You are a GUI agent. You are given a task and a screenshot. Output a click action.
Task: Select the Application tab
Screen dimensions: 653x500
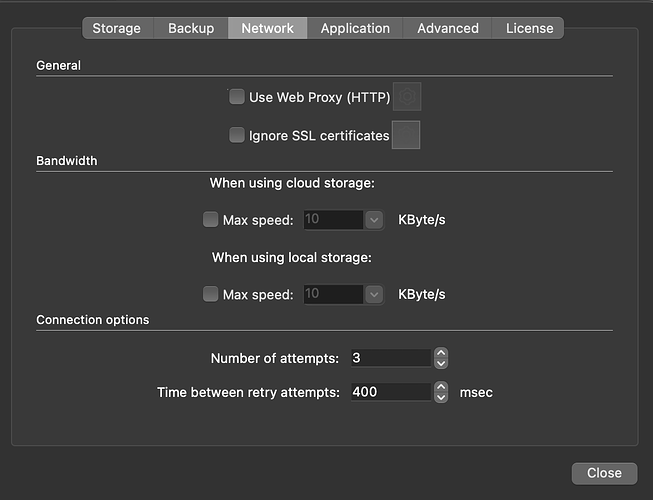[x=355, y=28]
